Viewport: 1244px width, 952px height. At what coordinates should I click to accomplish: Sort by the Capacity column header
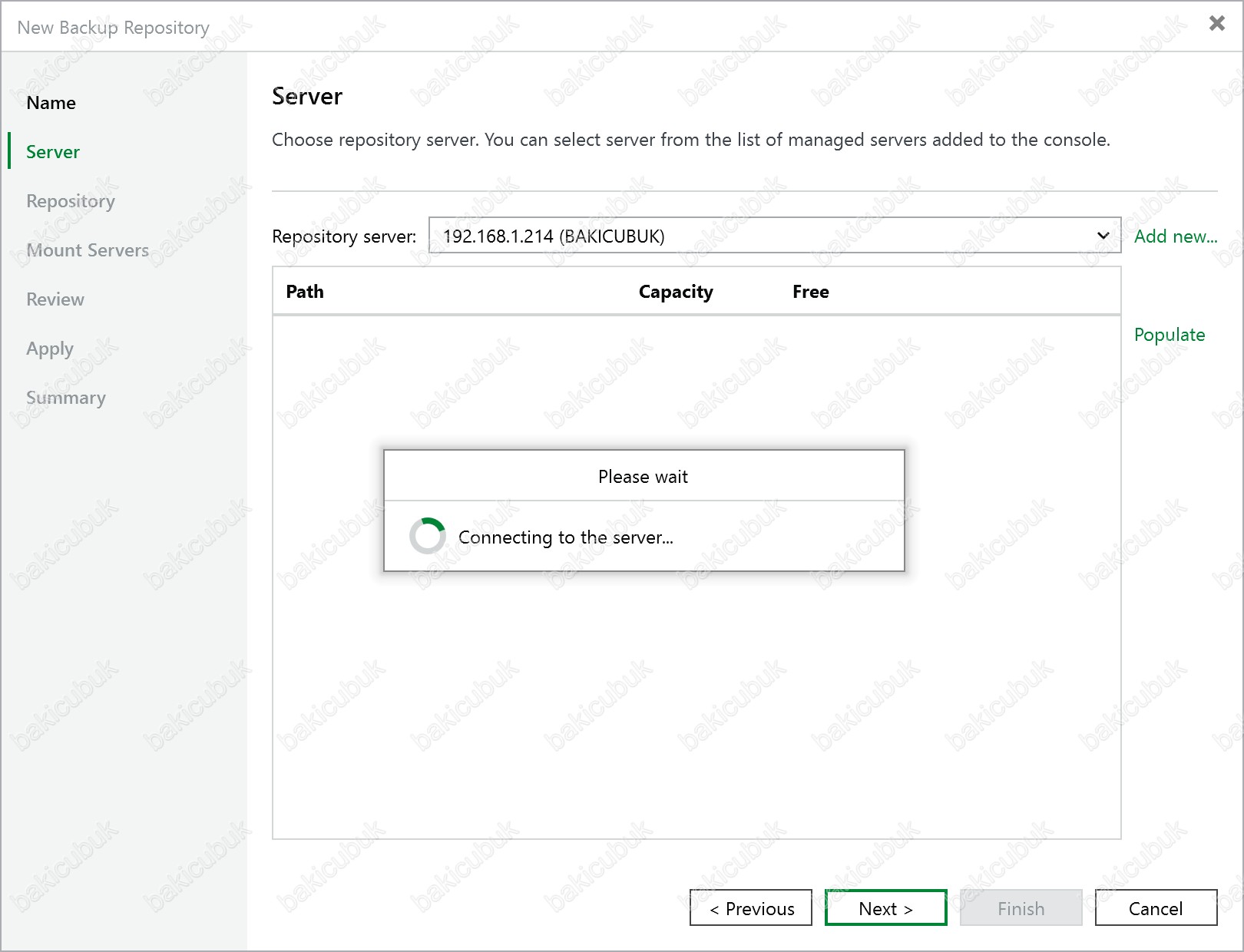pyautogui.click(x=676, y=292)
